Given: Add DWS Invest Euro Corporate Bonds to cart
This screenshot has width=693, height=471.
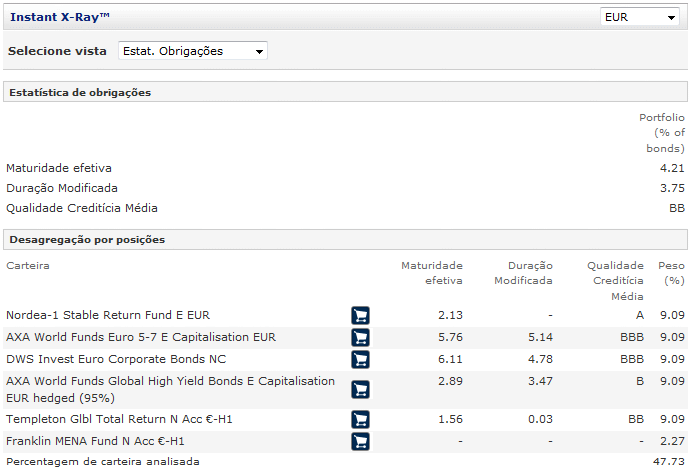Looking at the screenshot, I should pos(360,360).
